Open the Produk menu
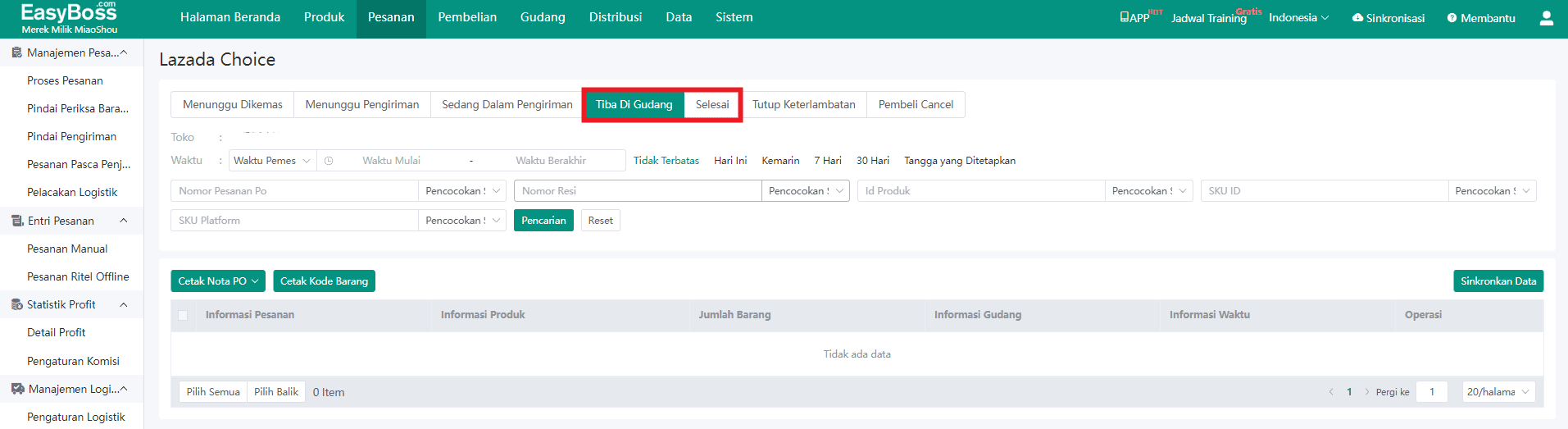The image size is (1568, 429). coord(324,17)
